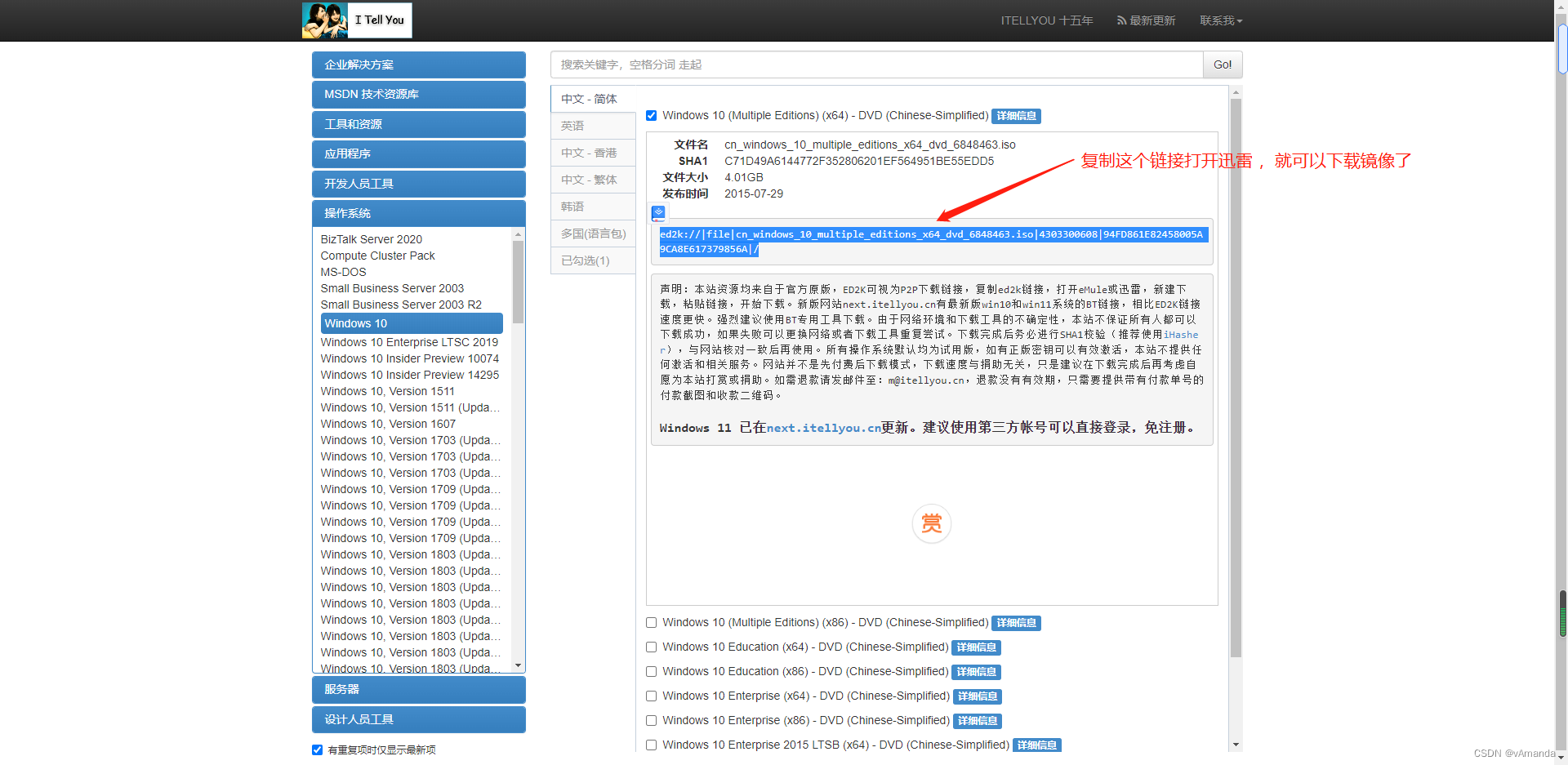The image size is (1568, 765).
Task: Click results panel scroll-down arrow
Action: tap(1236, 745)
